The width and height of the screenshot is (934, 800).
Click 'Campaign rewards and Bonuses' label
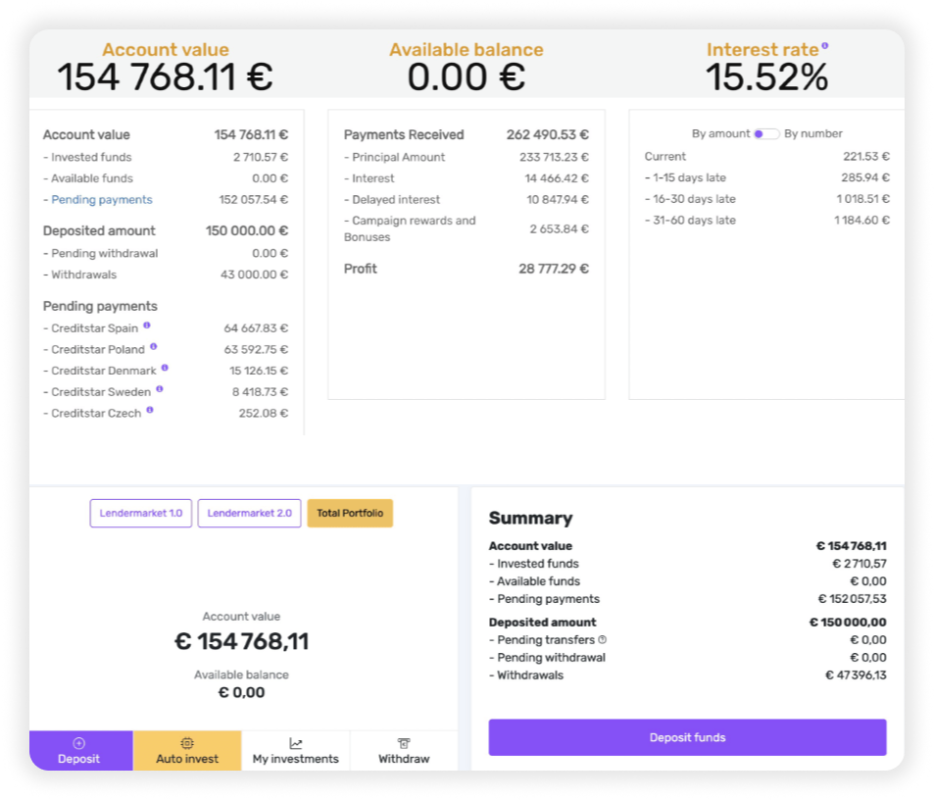click(410, 229)
